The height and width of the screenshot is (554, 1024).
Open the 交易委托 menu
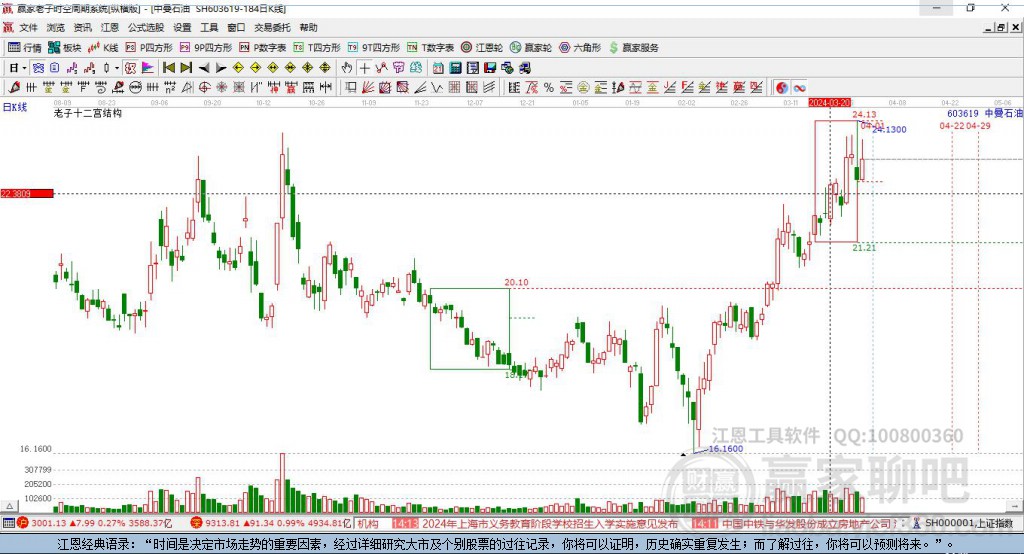(272, 27)
